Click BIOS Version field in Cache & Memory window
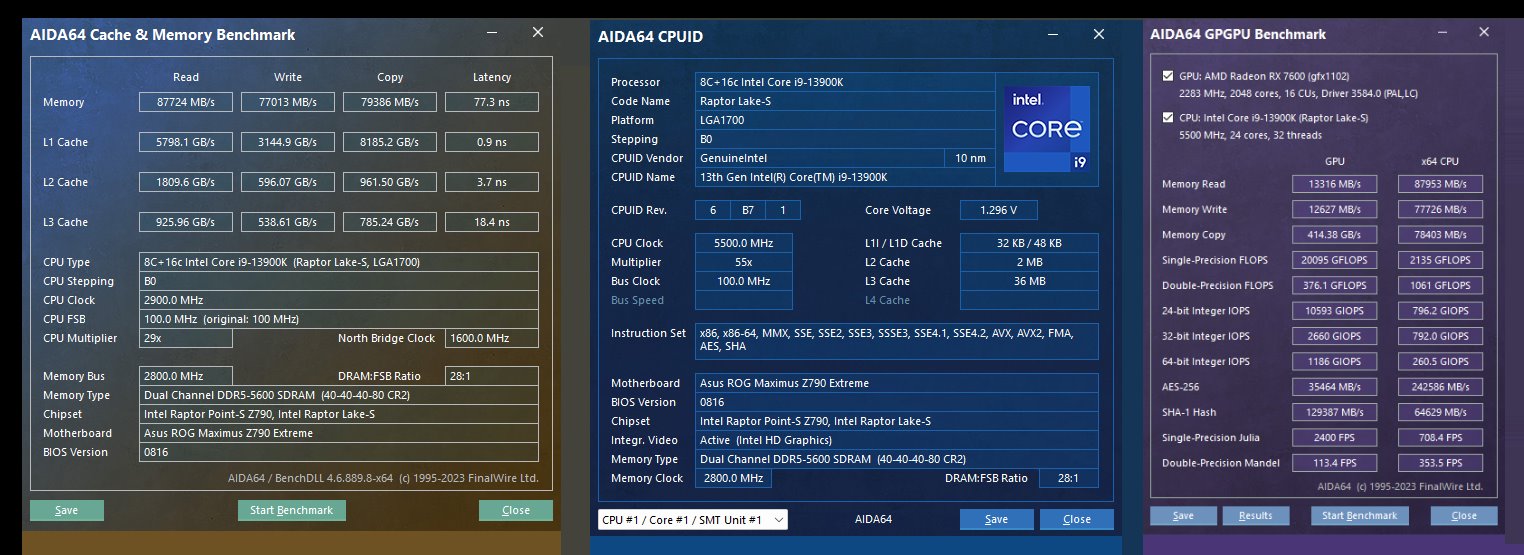1524x555 pixels. pyautogui.click(x=339, y=452)
